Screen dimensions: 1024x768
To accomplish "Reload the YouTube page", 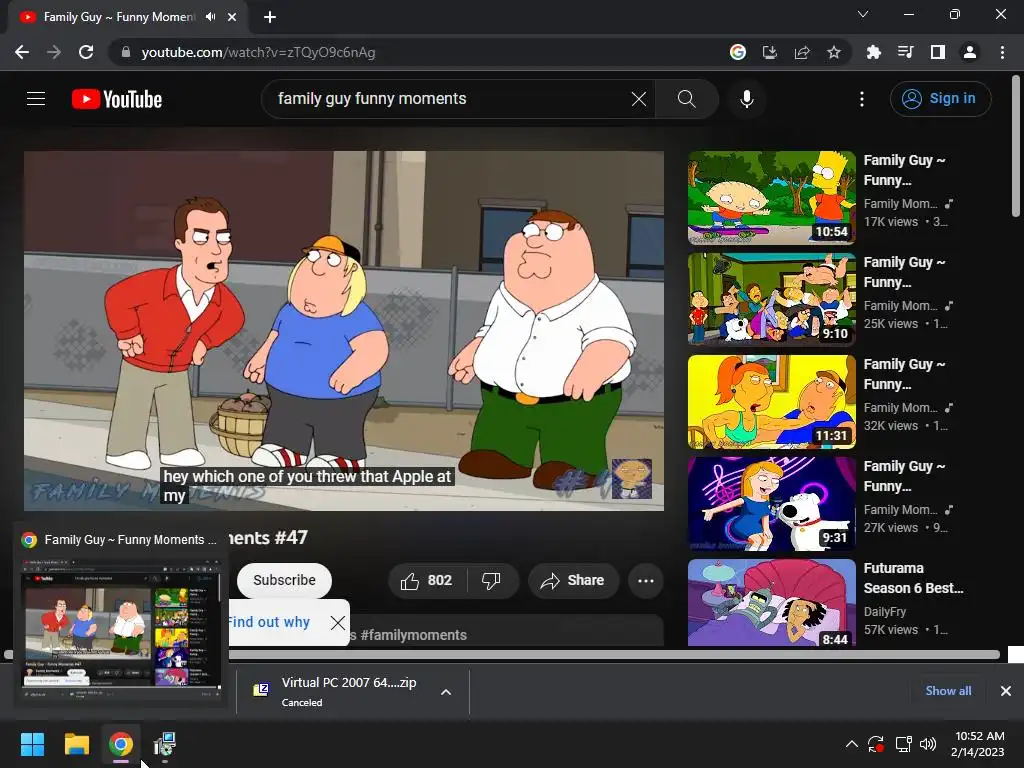I will tap(86, 52).
